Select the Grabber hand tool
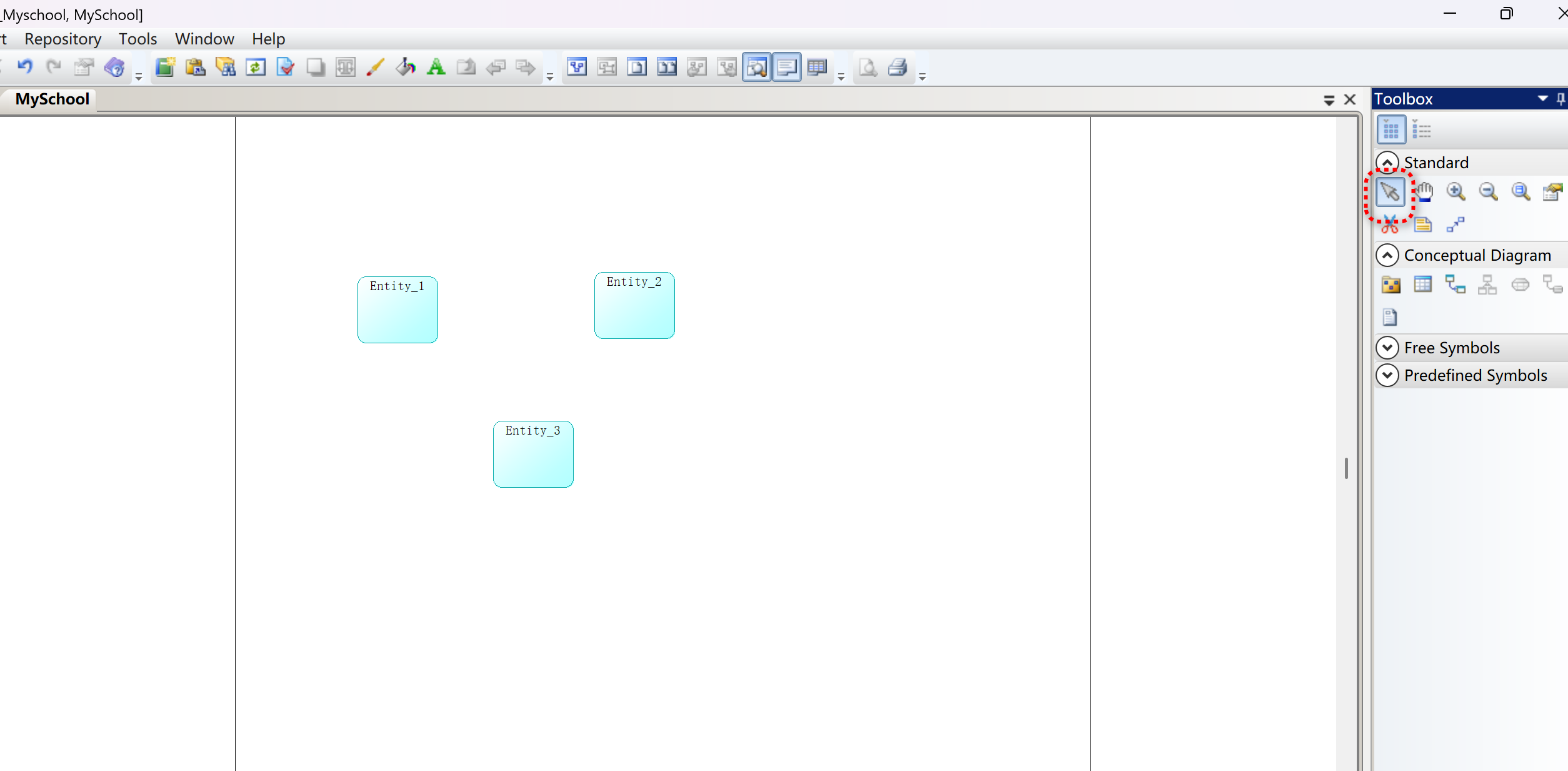The width and height of the screenshot is (1568, 771). click(x=1424, y=191)
